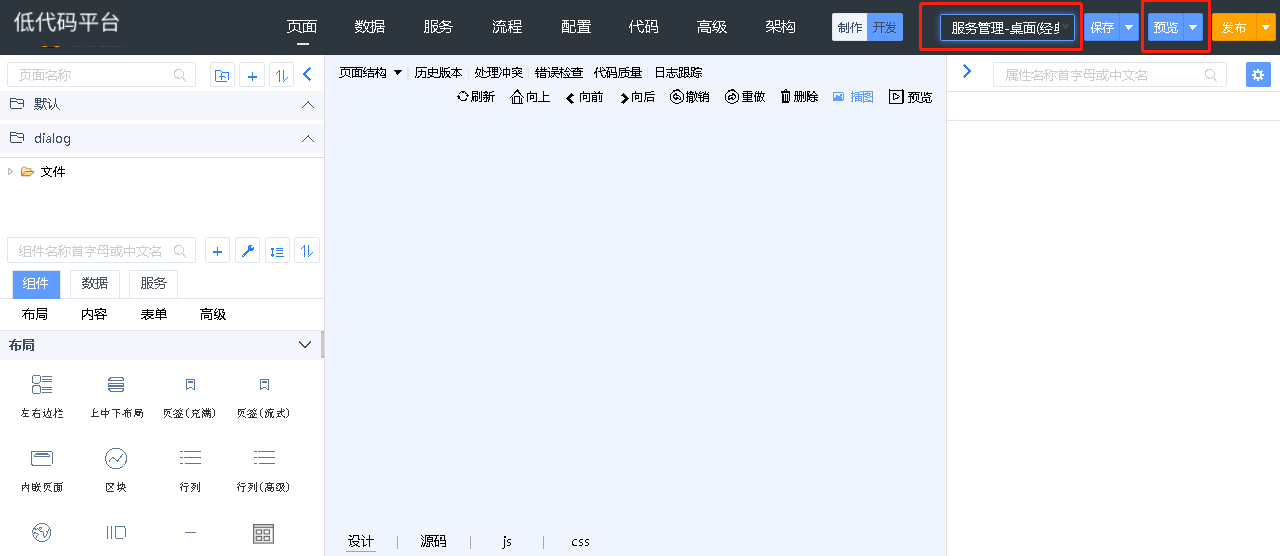The image size is (1280, 556).
Task: Open the 发布 dropdown arrow
Action: pyautogui.click(x=1265, y=28)
